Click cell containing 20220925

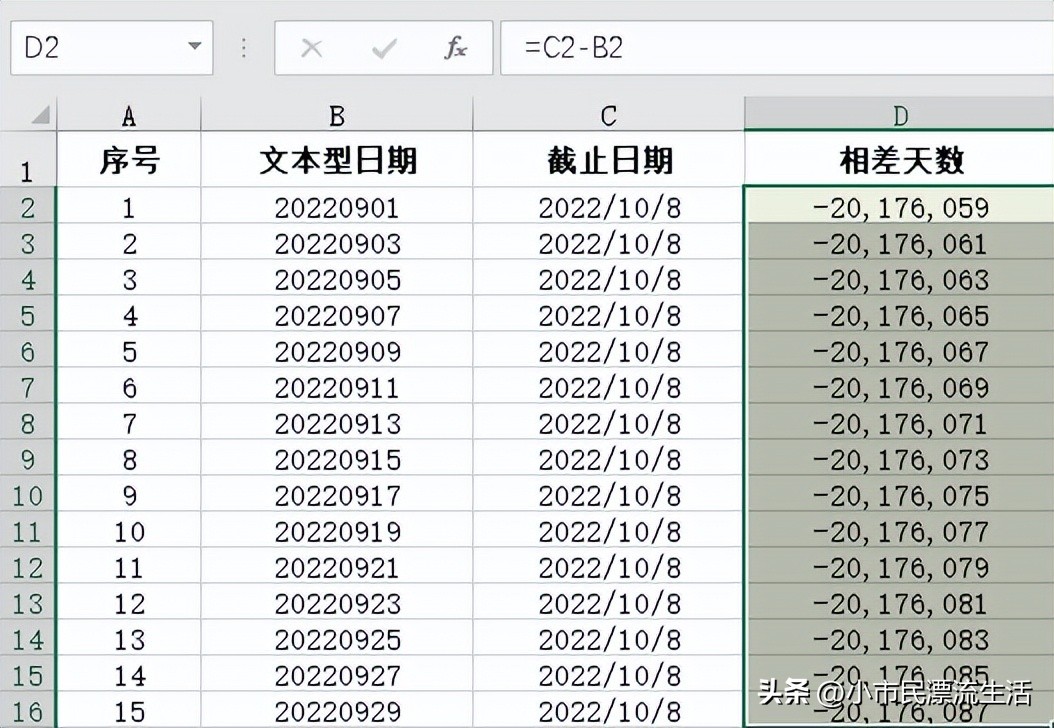(337, 639)
